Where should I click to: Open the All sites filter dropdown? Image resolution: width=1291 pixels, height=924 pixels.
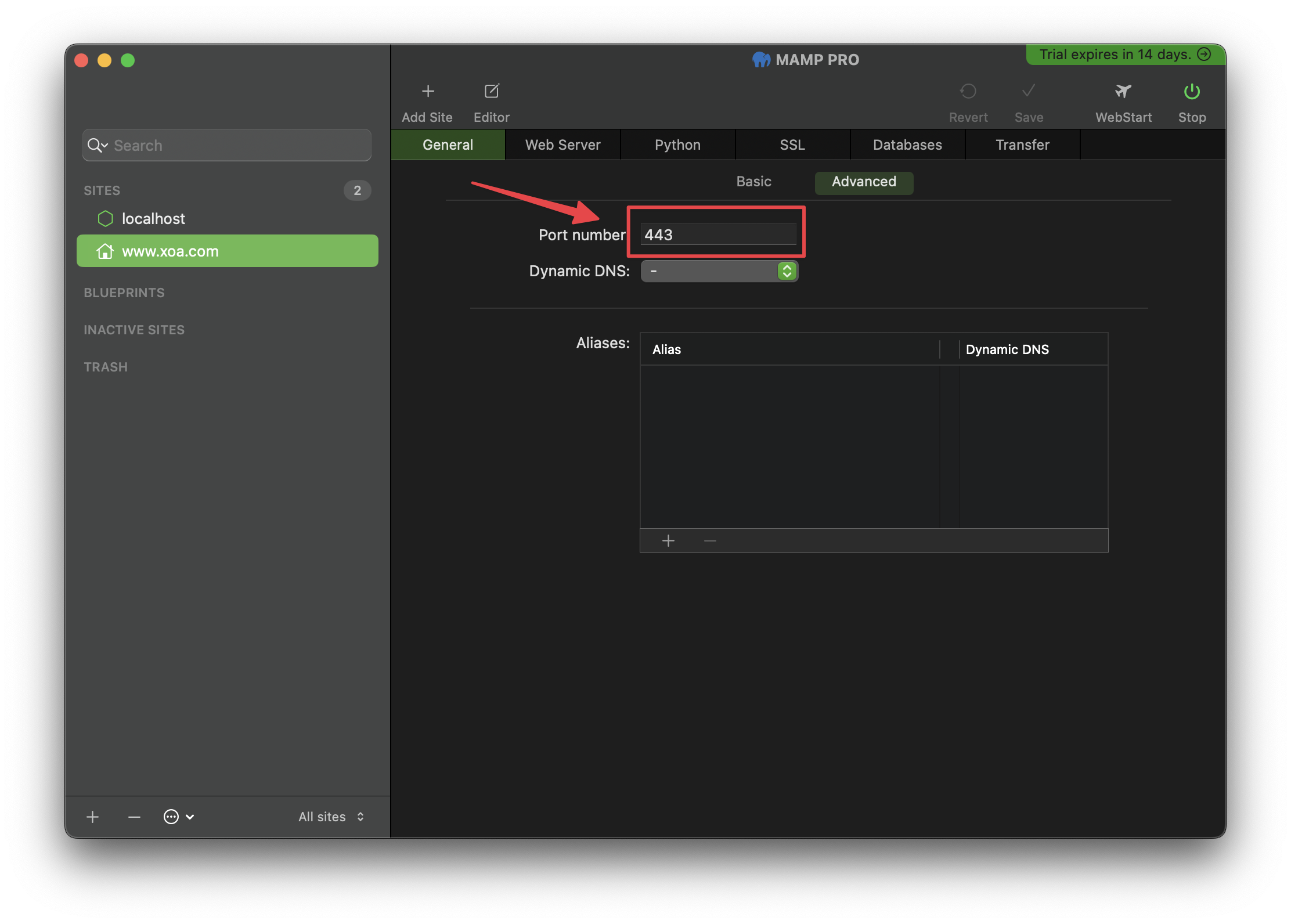coord(331,817)
